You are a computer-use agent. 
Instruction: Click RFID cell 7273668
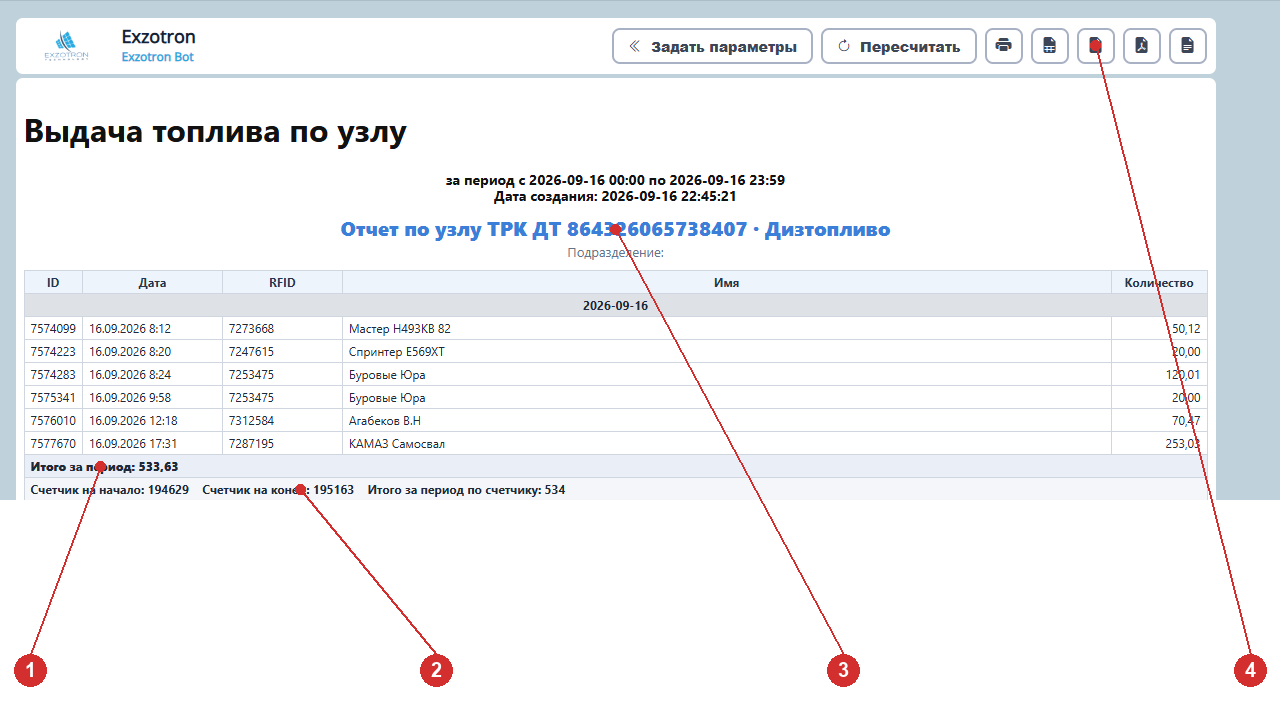pos(282,328)
